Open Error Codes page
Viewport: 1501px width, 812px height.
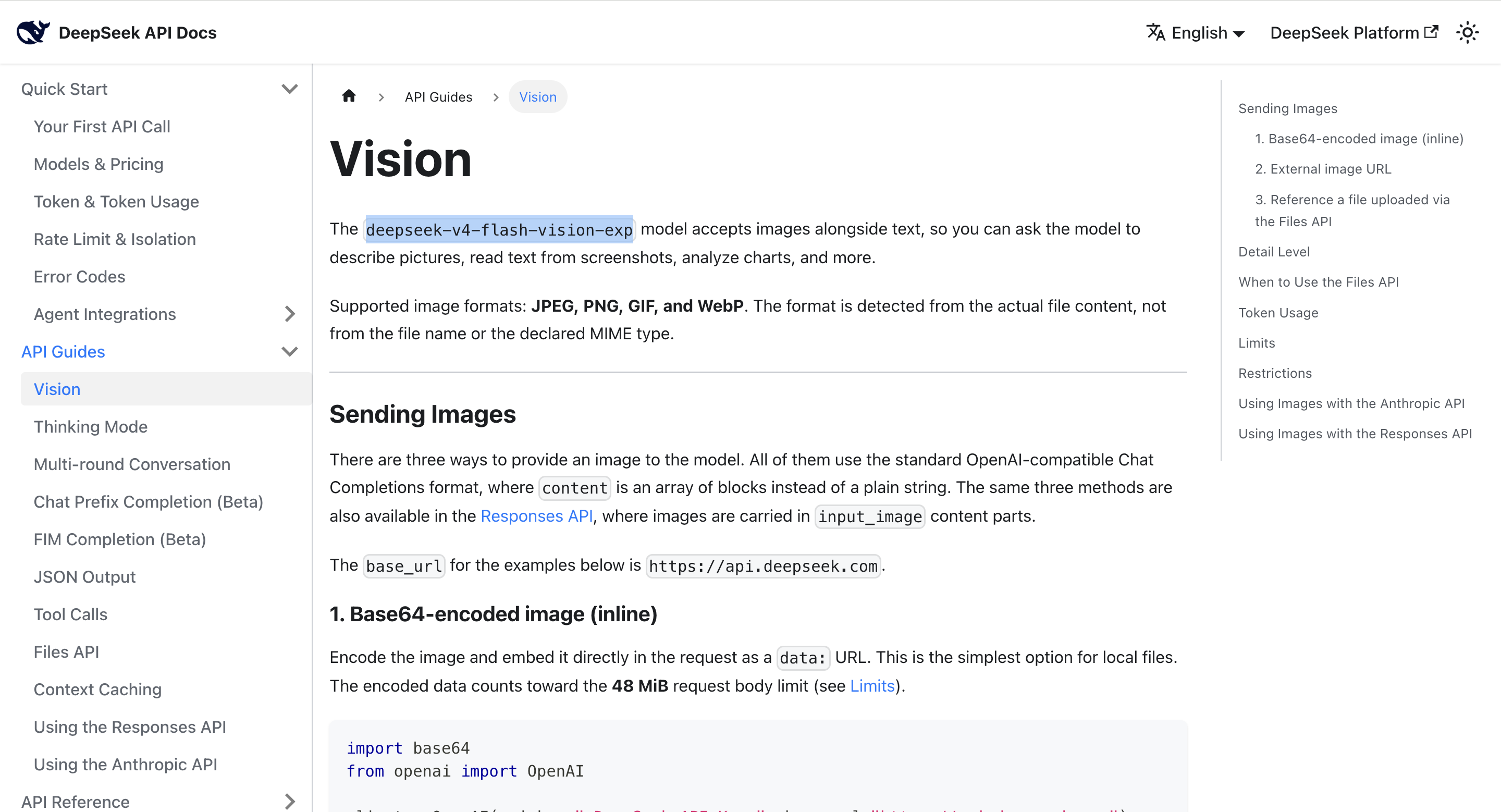click(79, 277)
